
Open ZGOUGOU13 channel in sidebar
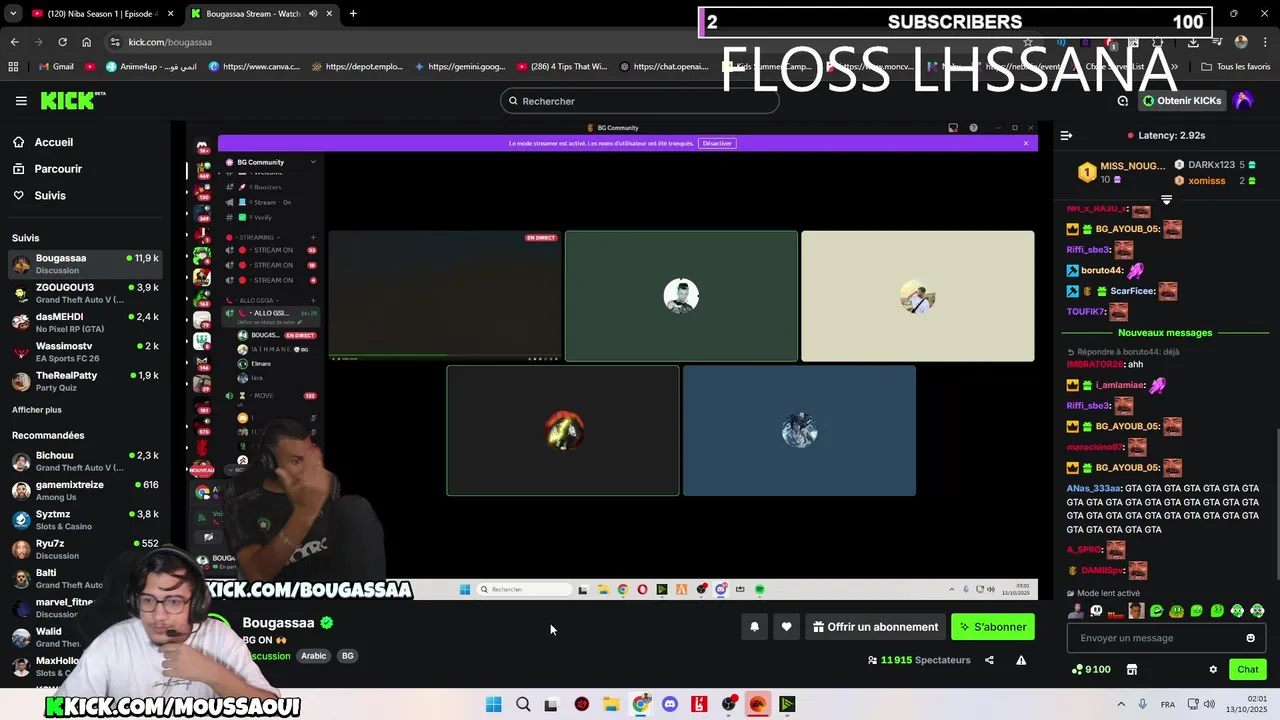[x=85, y=293]
